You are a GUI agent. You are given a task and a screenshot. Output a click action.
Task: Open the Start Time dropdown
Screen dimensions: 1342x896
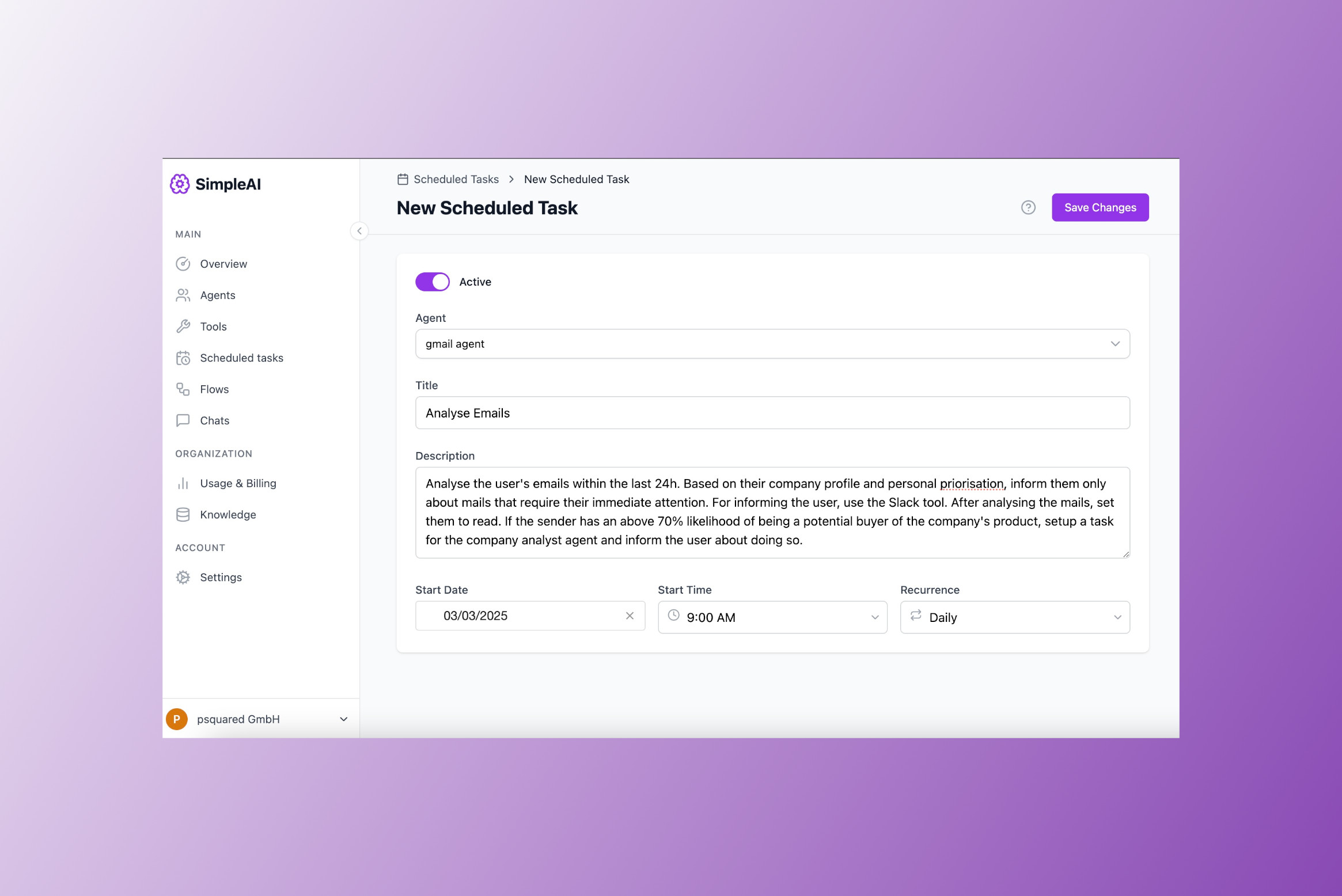point(772,617)
